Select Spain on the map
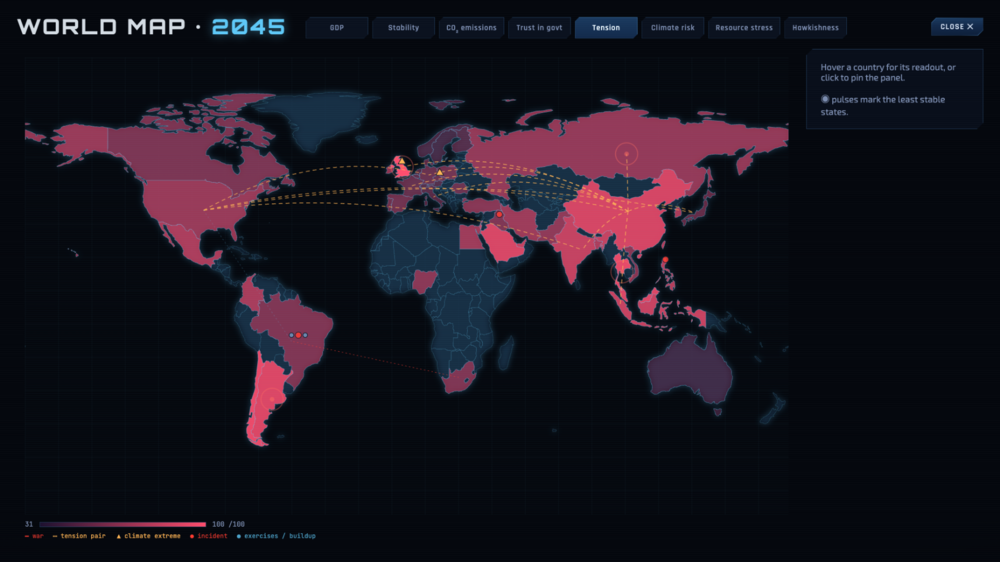The width and height of the screenshot is (1000, 562). tap(399, 203)
